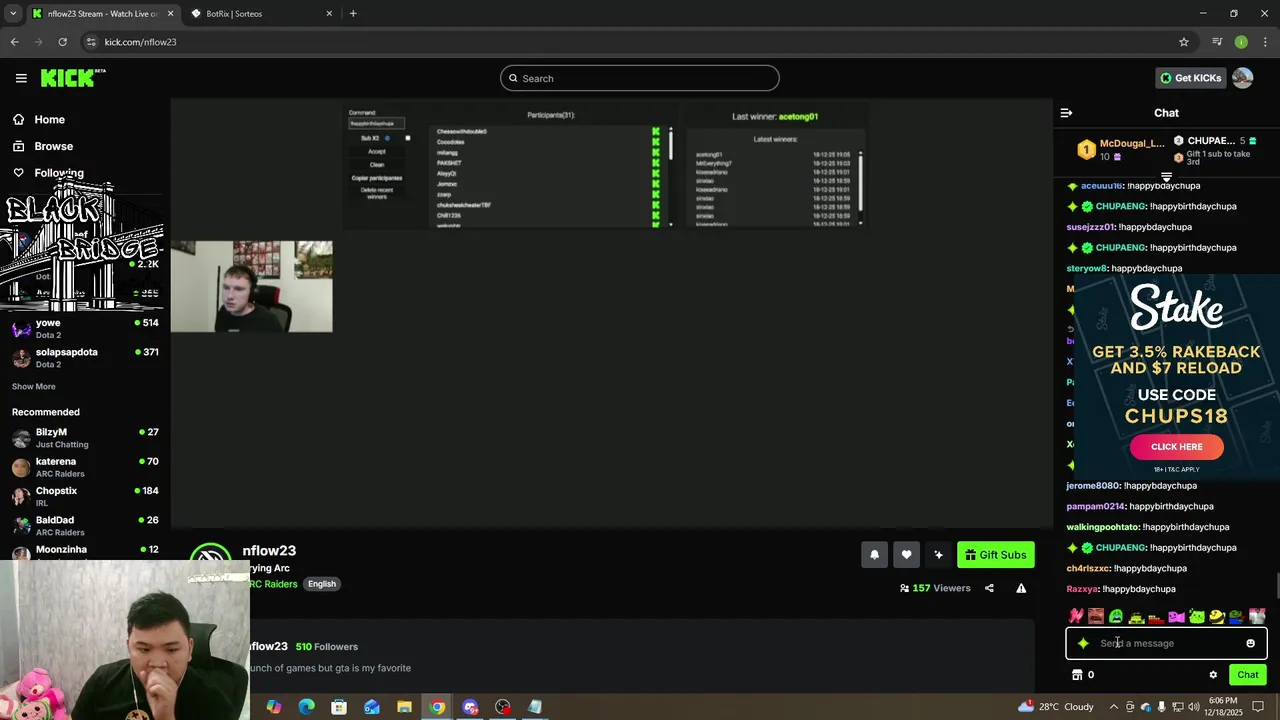Go back in browser history
The height and width of the screenshot is (720, 1280).
(x=14, y=42)
